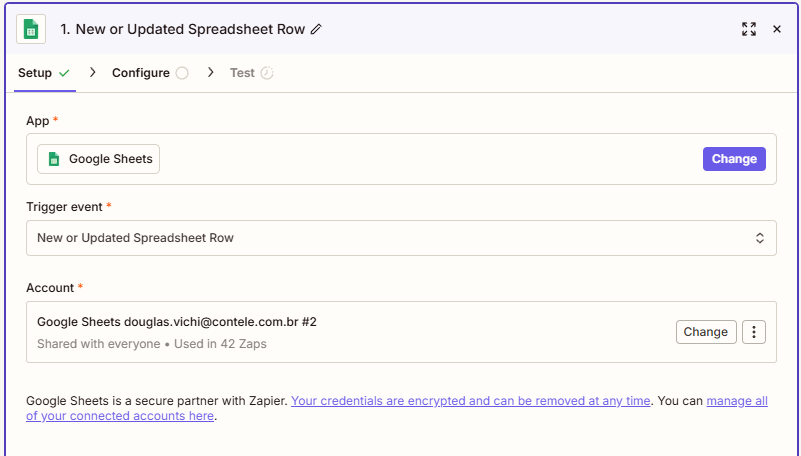
Task: Open the credentials are encrypted link
Action: tap(471, 401)
